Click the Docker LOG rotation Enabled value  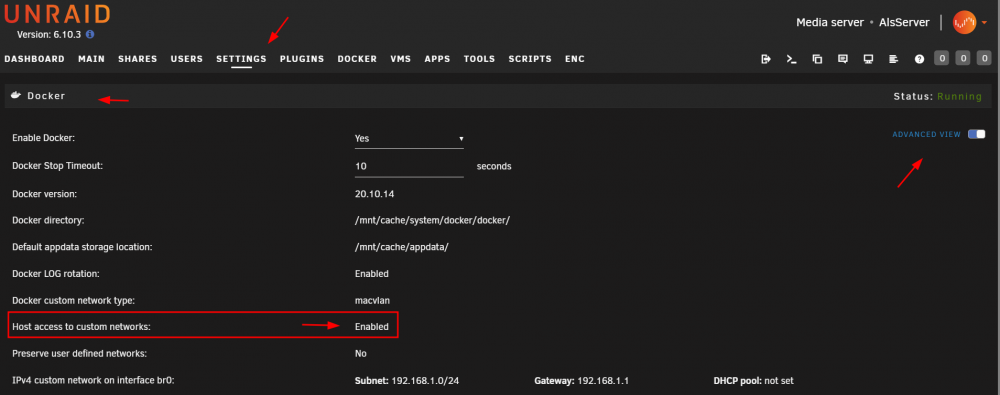(372, 274)
